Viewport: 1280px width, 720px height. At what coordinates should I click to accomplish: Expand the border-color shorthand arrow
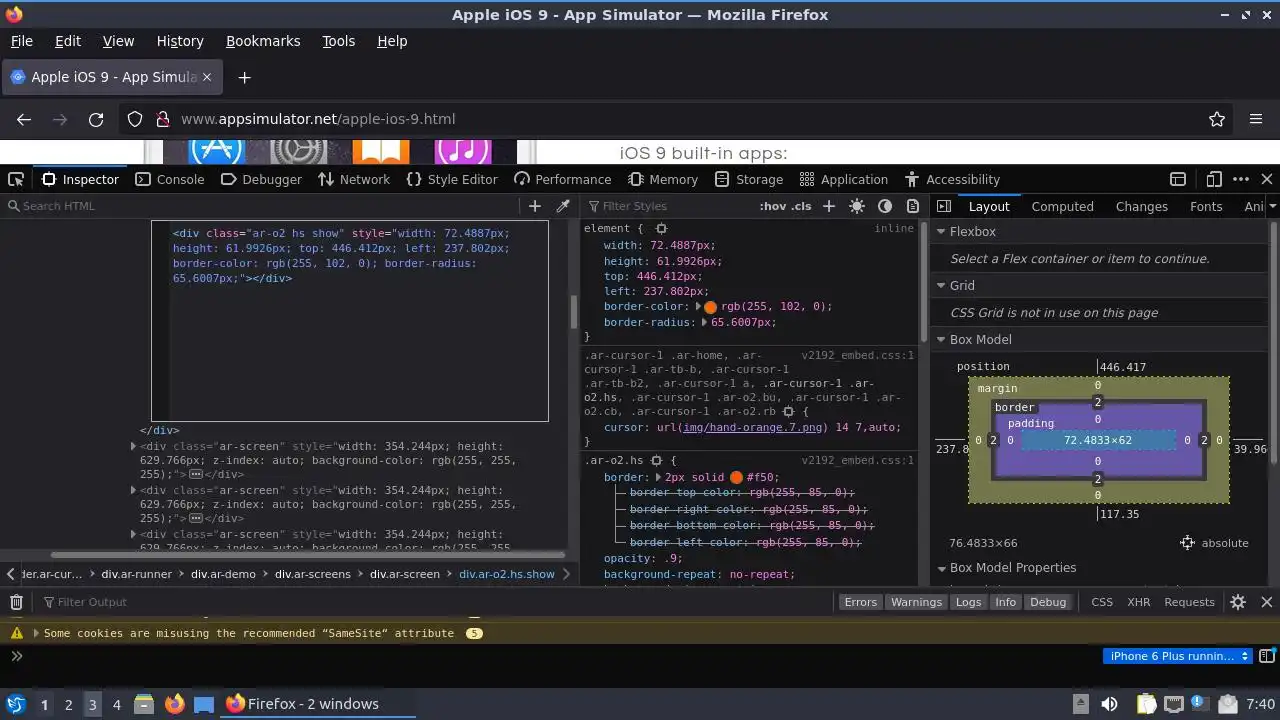coord(699,307)
